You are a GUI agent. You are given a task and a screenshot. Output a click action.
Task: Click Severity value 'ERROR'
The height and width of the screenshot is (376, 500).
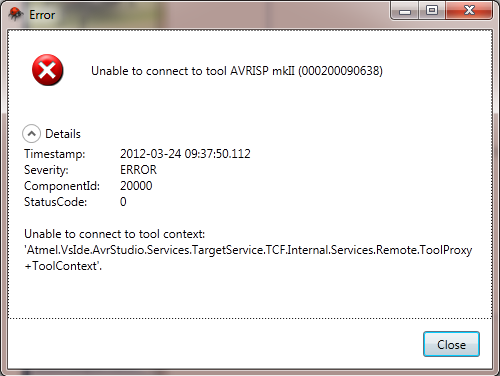[x=138, y=170]
